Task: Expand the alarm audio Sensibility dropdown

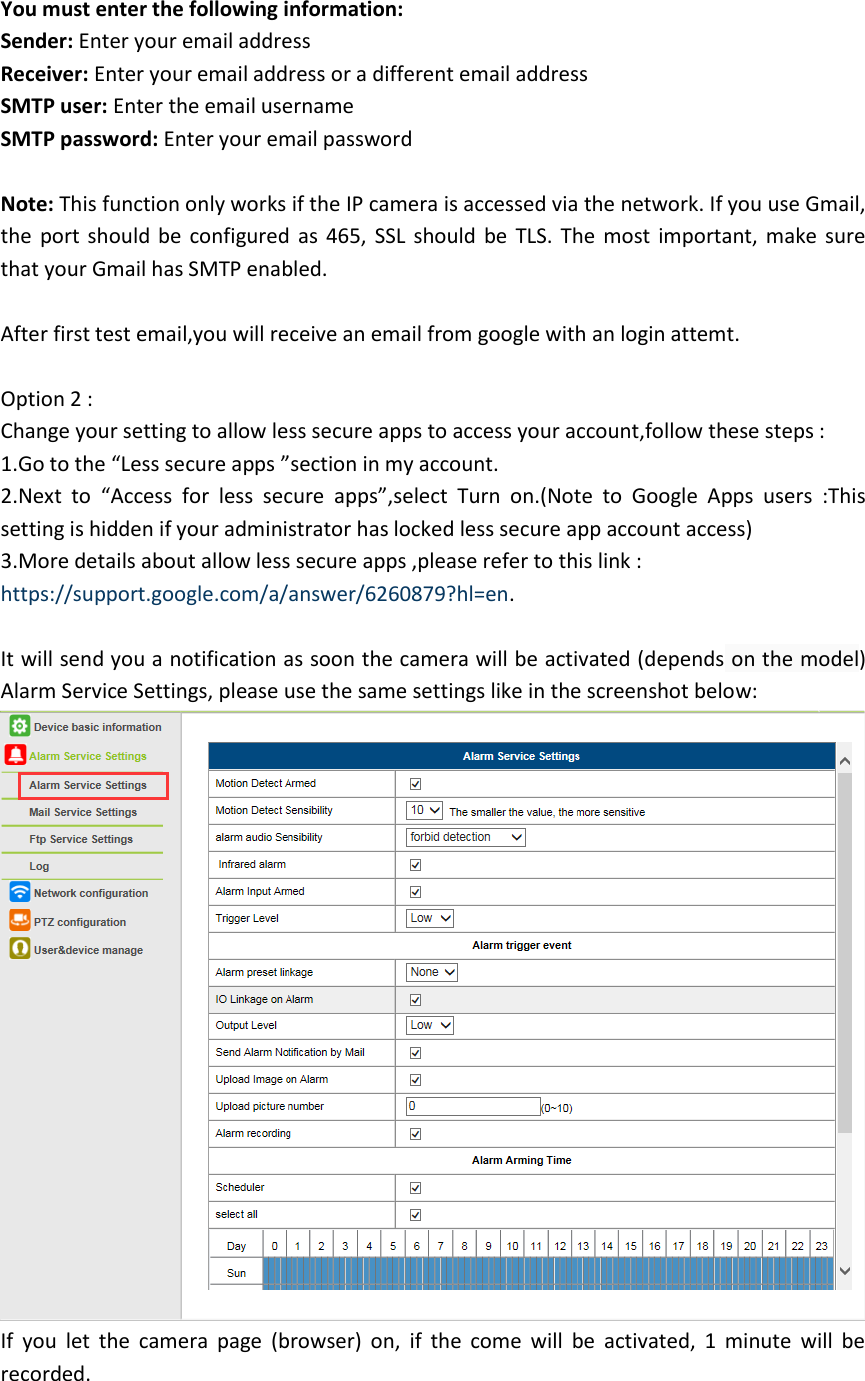Action: click(465, 837)
